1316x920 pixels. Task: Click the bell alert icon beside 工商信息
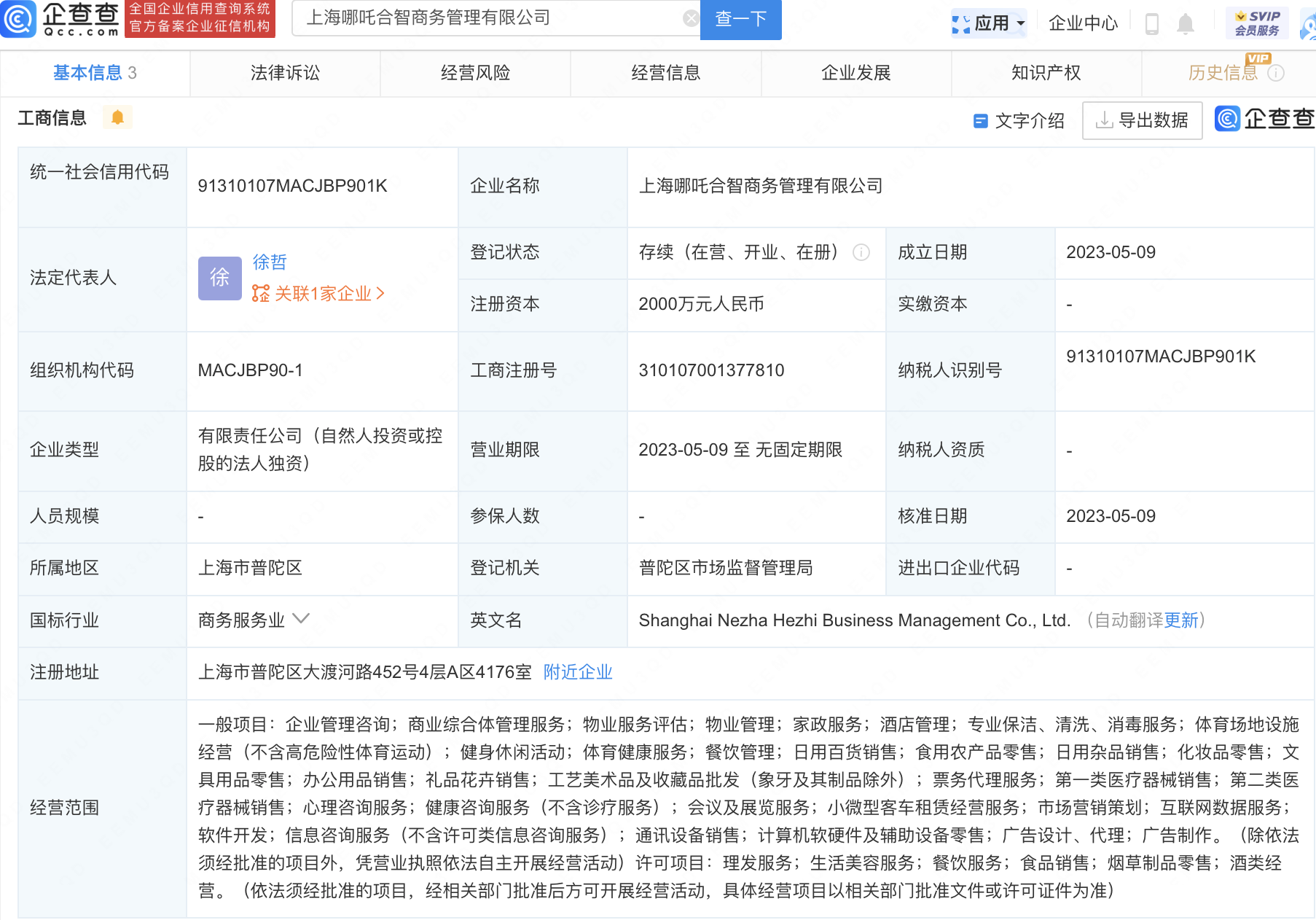point(117,117)
